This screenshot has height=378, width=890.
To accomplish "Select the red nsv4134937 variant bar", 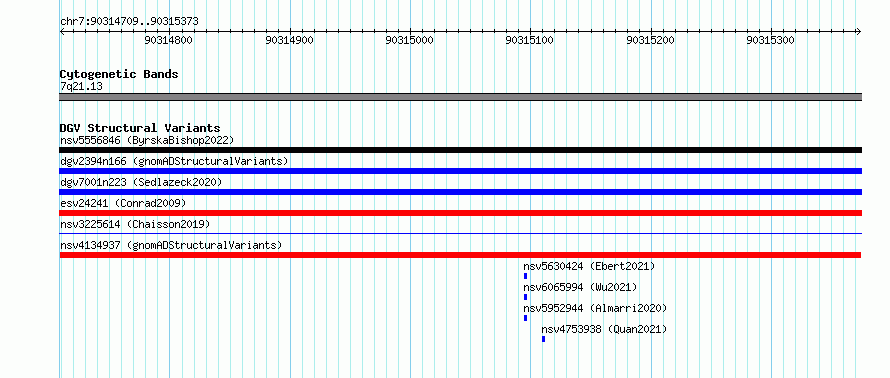I will tap(460, 255).
